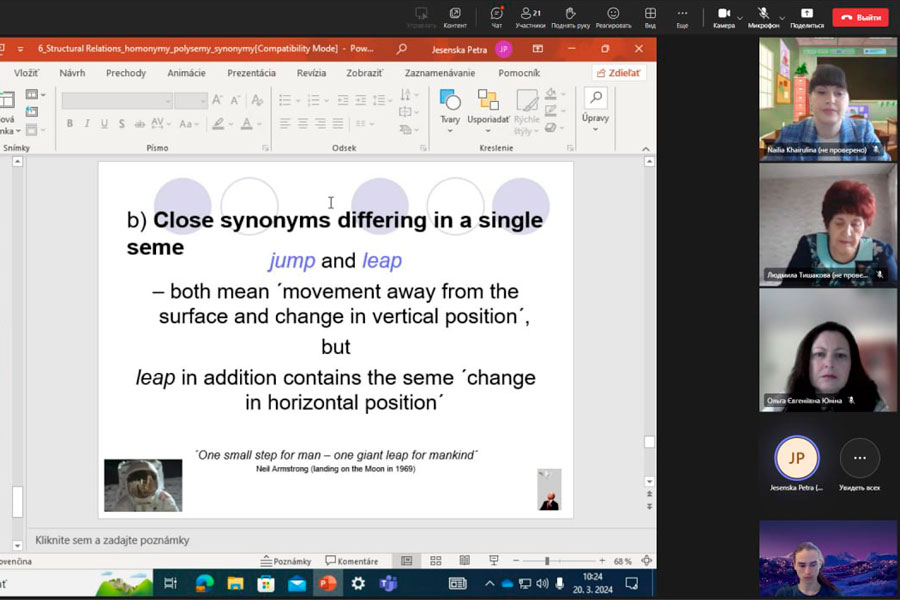Click the Zdieľať share button in PowerPoint

point(619,73)
